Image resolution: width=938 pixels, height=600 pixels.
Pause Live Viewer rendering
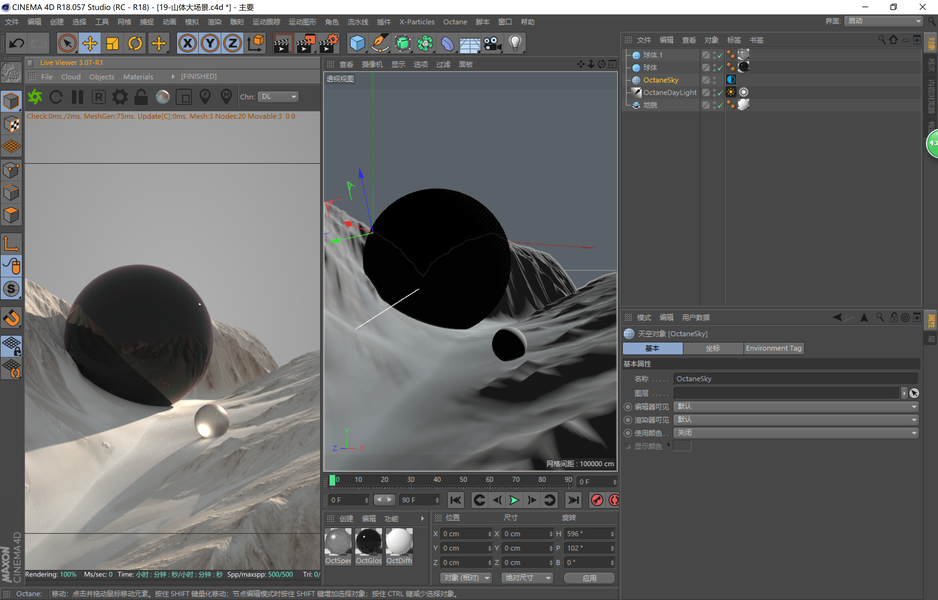[78, 97]
